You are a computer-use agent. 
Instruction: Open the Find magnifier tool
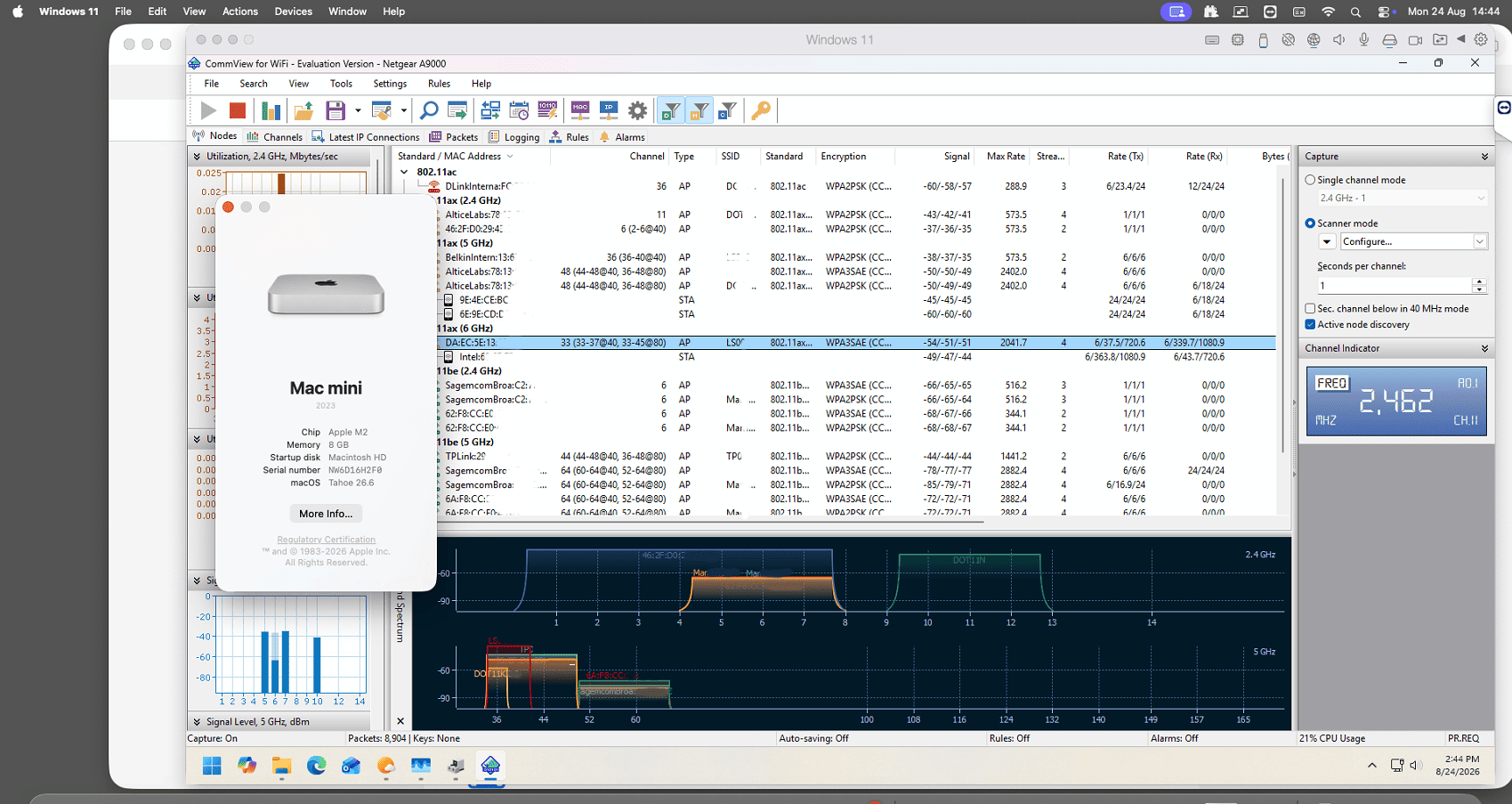tap(429, 110)
